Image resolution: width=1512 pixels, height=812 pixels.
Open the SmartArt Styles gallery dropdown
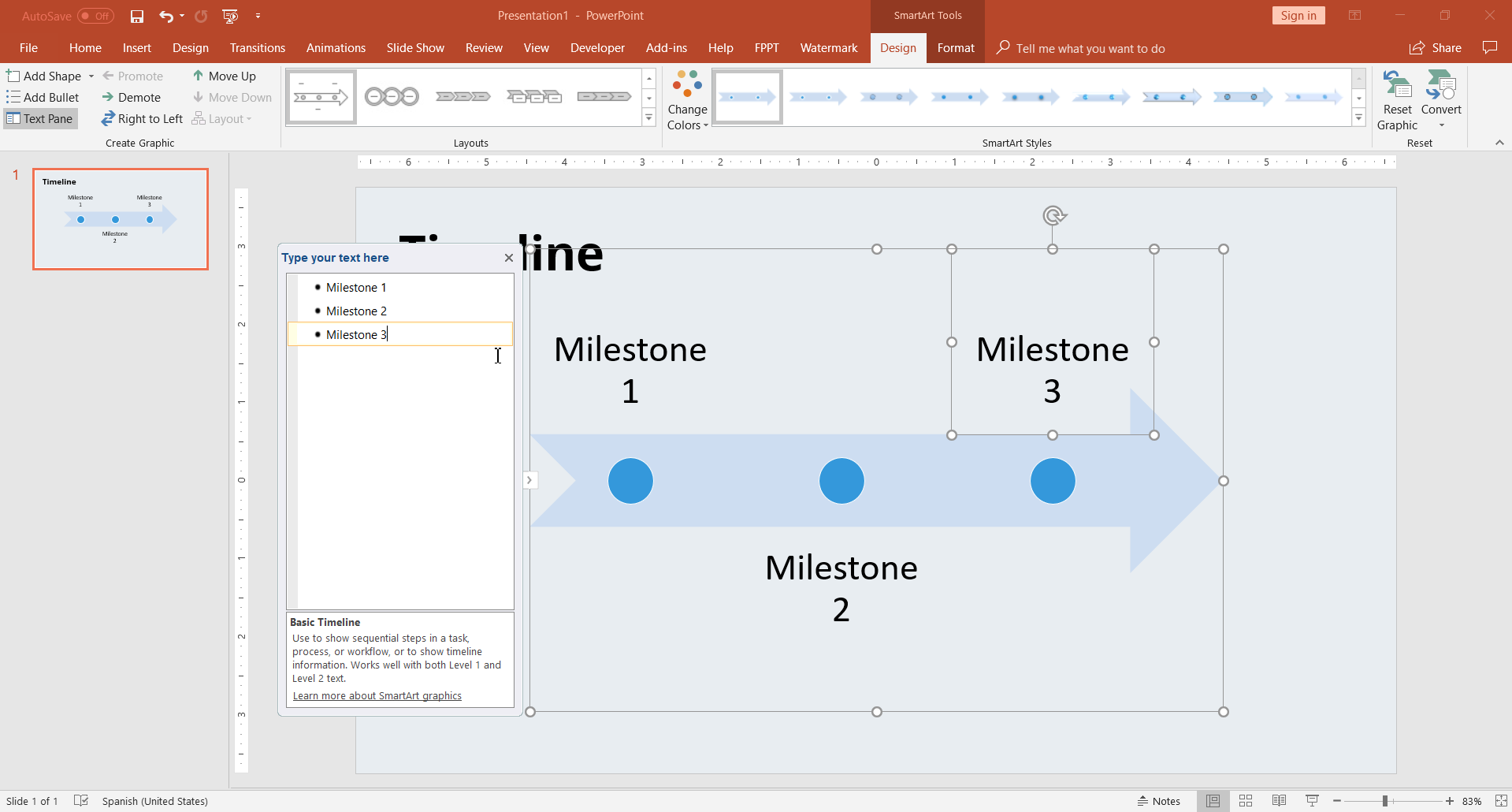pos(1359,117)
